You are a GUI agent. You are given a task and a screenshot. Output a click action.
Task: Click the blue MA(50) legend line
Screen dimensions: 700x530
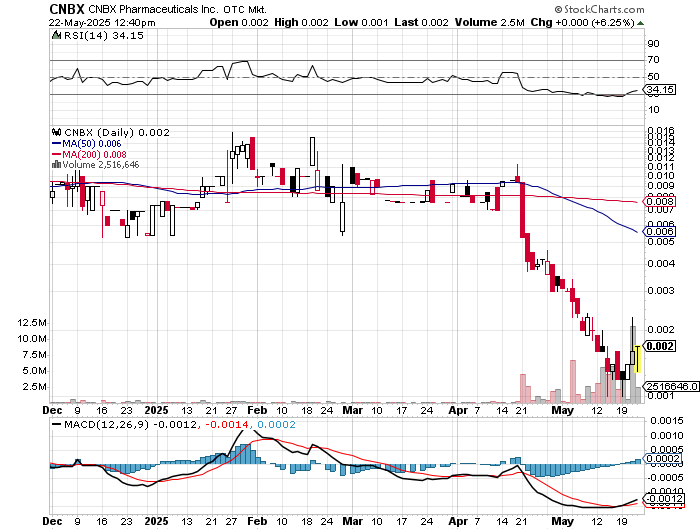click(57, 143)
